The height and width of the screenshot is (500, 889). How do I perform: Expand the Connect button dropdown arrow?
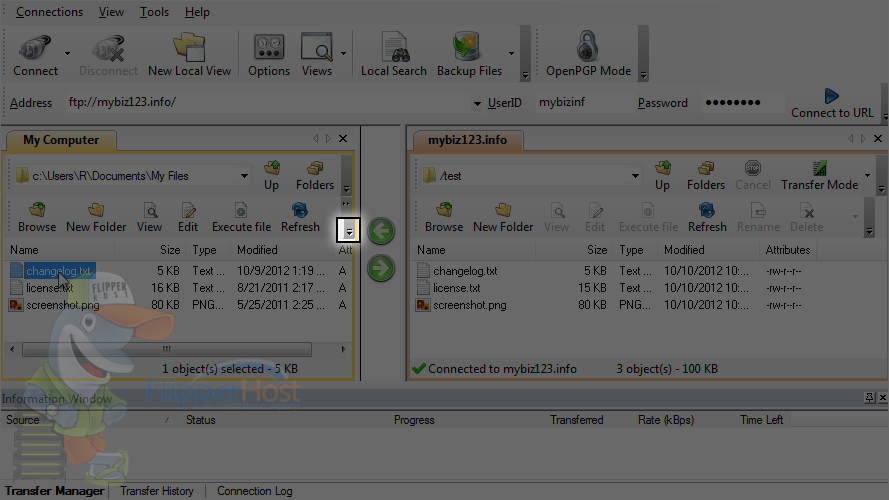(x=67, y=53)
